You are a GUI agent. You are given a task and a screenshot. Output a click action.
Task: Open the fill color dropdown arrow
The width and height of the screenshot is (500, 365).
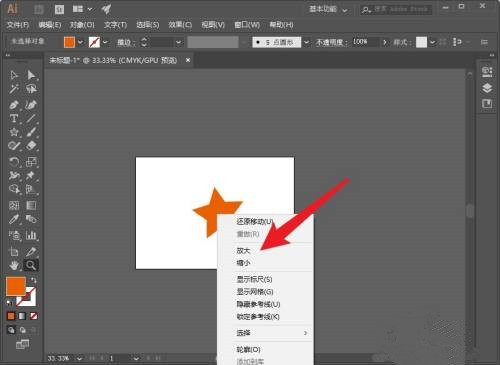(x=80, y=42)
